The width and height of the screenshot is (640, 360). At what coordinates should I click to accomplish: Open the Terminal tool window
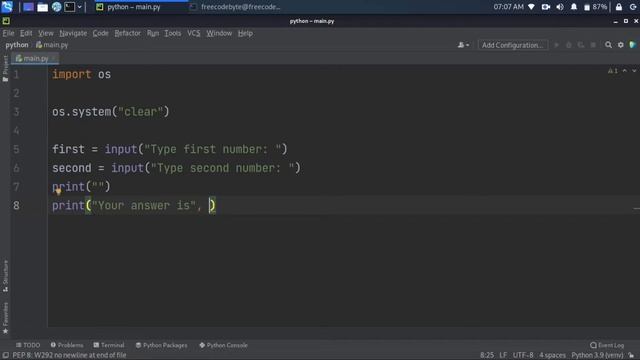[109, 345]
